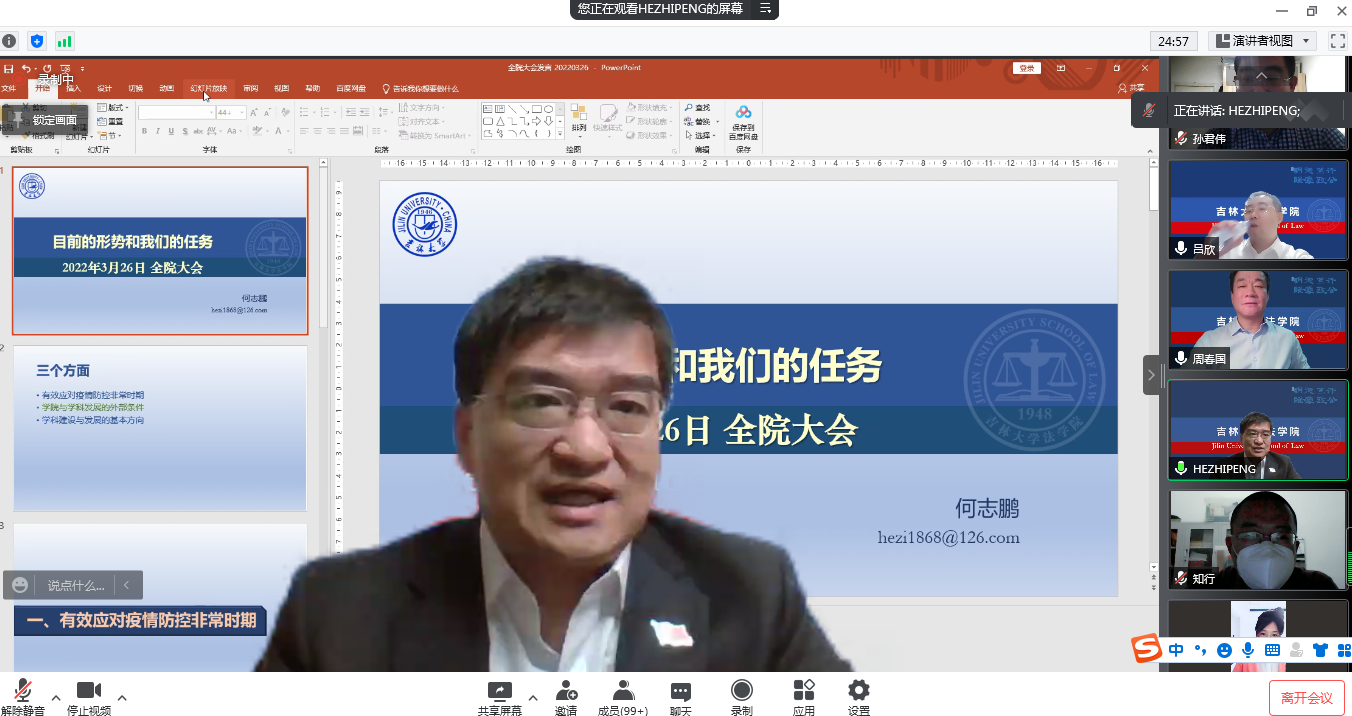Open the 应用 apps menu
The height and width of the screenshot is (716, 1352).
[x=804, y=696]
